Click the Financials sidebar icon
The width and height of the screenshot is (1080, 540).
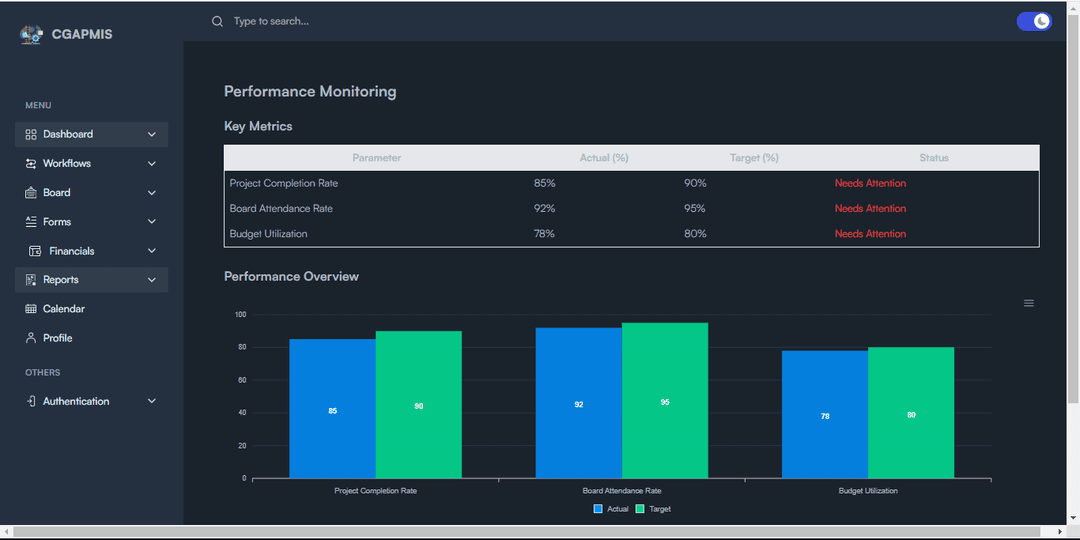pyautogui.click(x=36, y=251)
